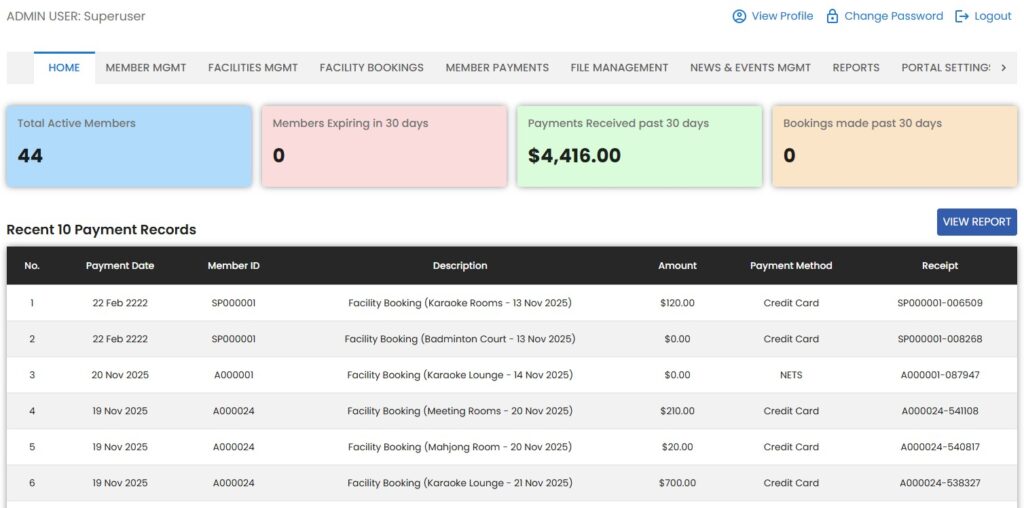Open the Portal Settings tab
1024x508 pixels.
[945, 68]
